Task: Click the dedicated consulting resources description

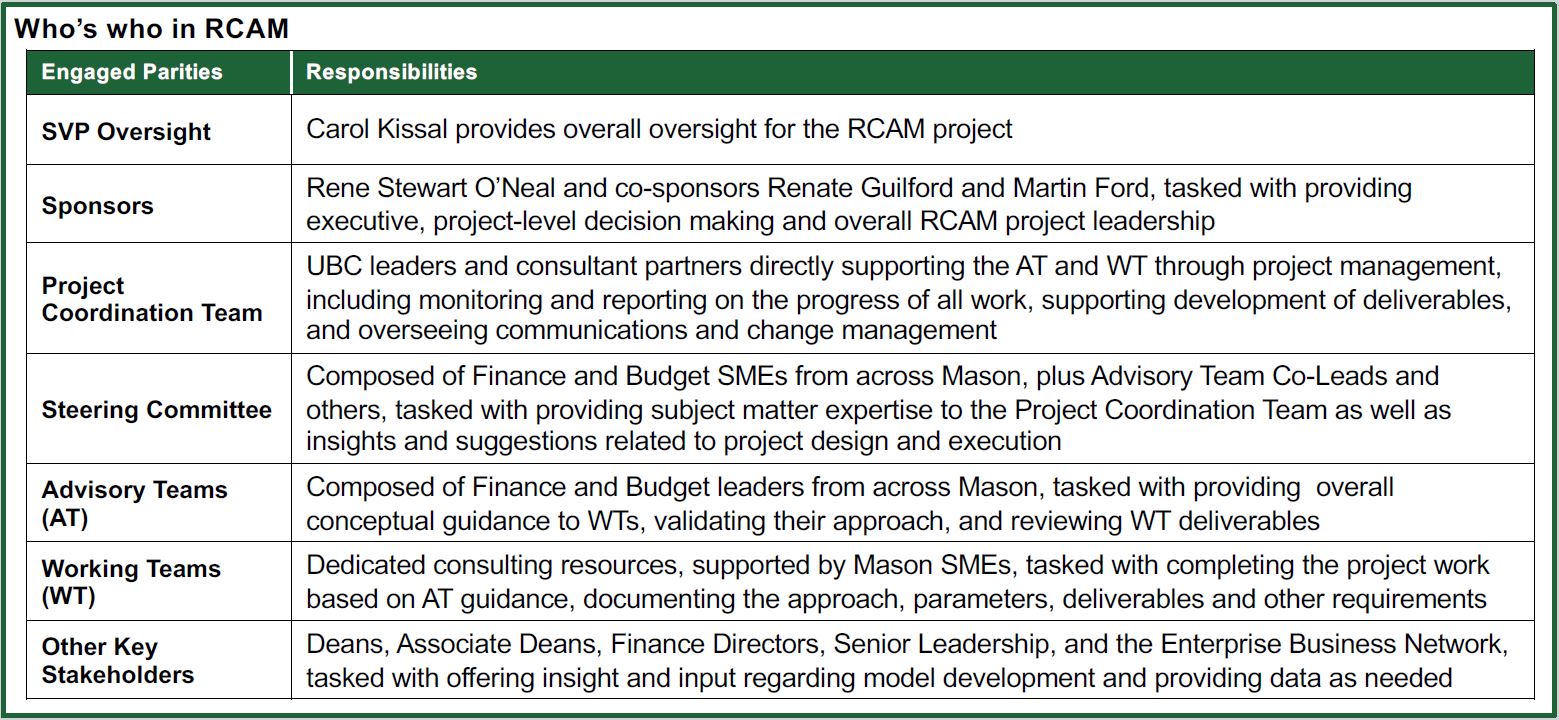Action: tap(897, 582)
